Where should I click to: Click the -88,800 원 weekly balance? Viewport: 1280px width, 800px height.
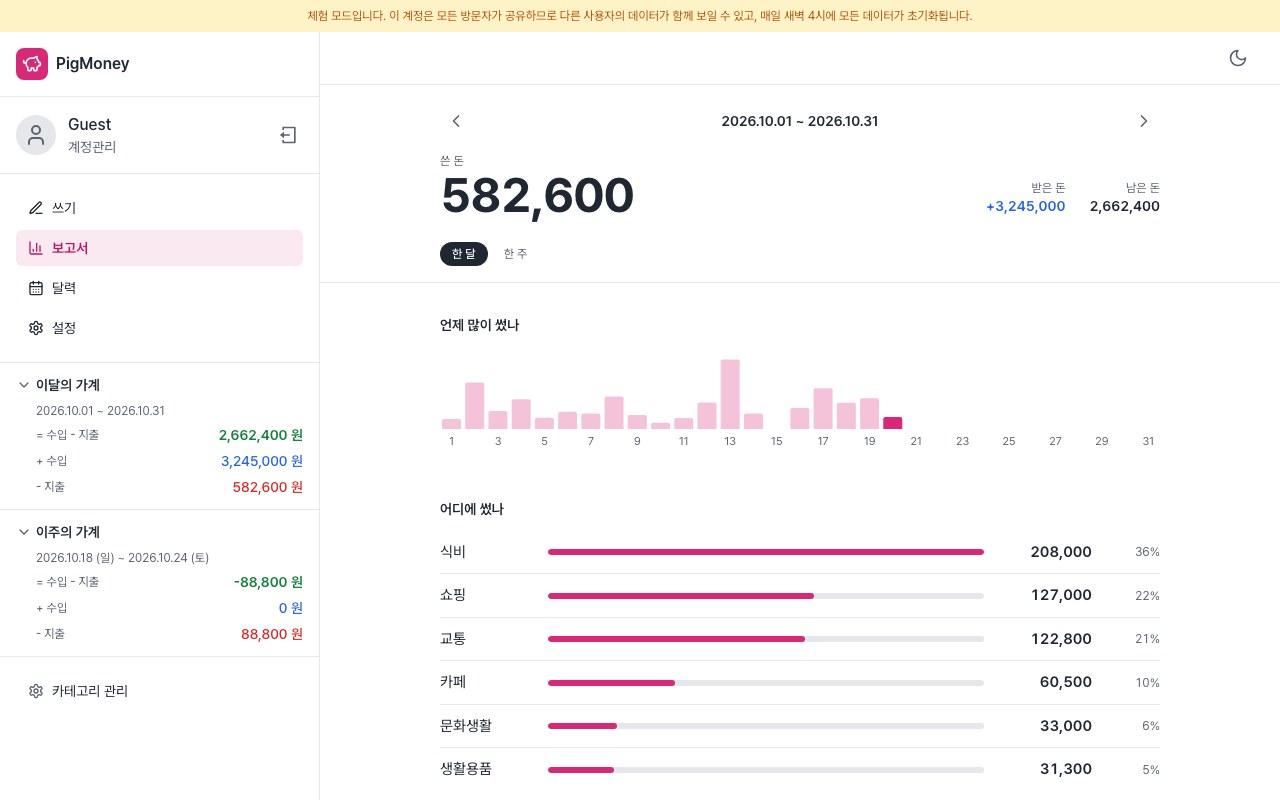[268, 582]
